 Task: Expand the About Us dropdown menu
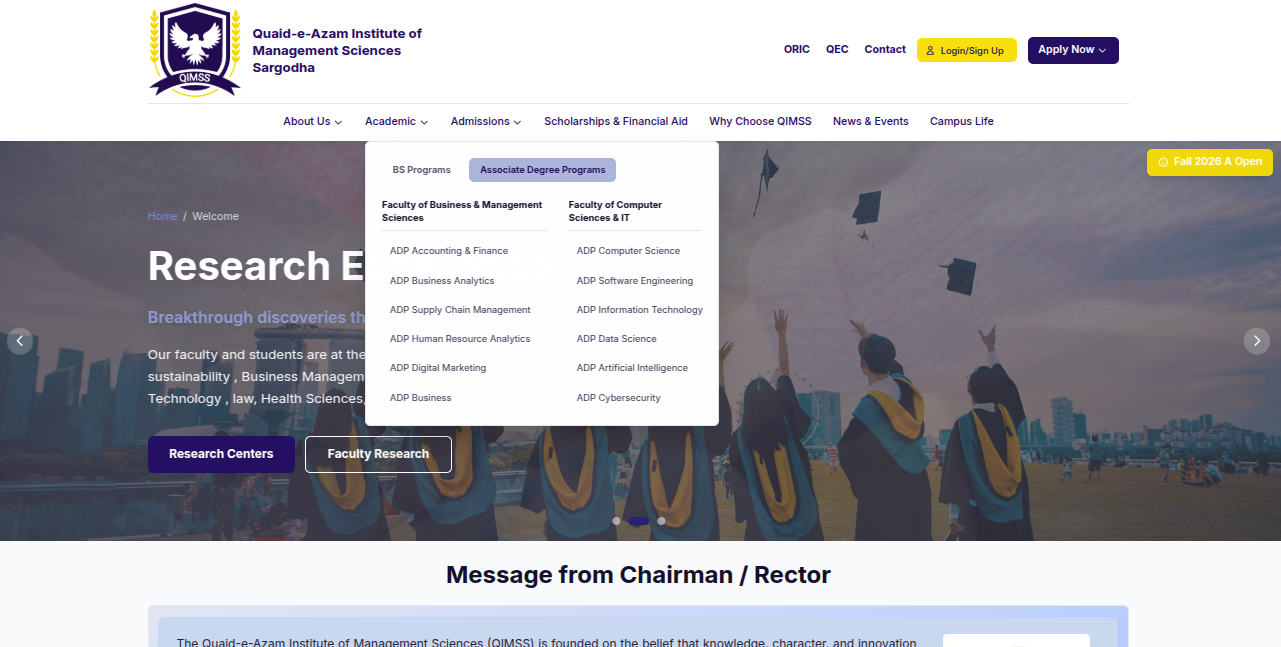coord(312,122)
